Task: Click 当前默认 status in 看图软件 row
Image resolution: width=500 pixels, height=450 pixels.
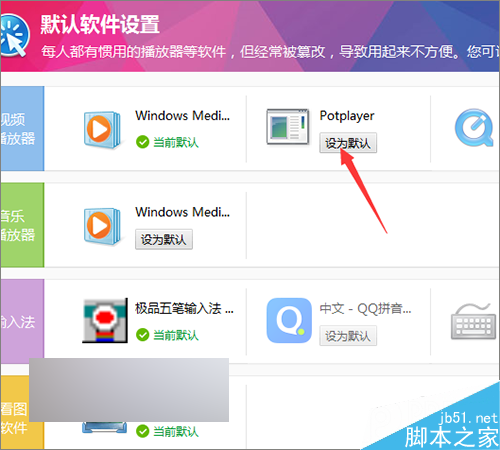Action: (176, 431)
